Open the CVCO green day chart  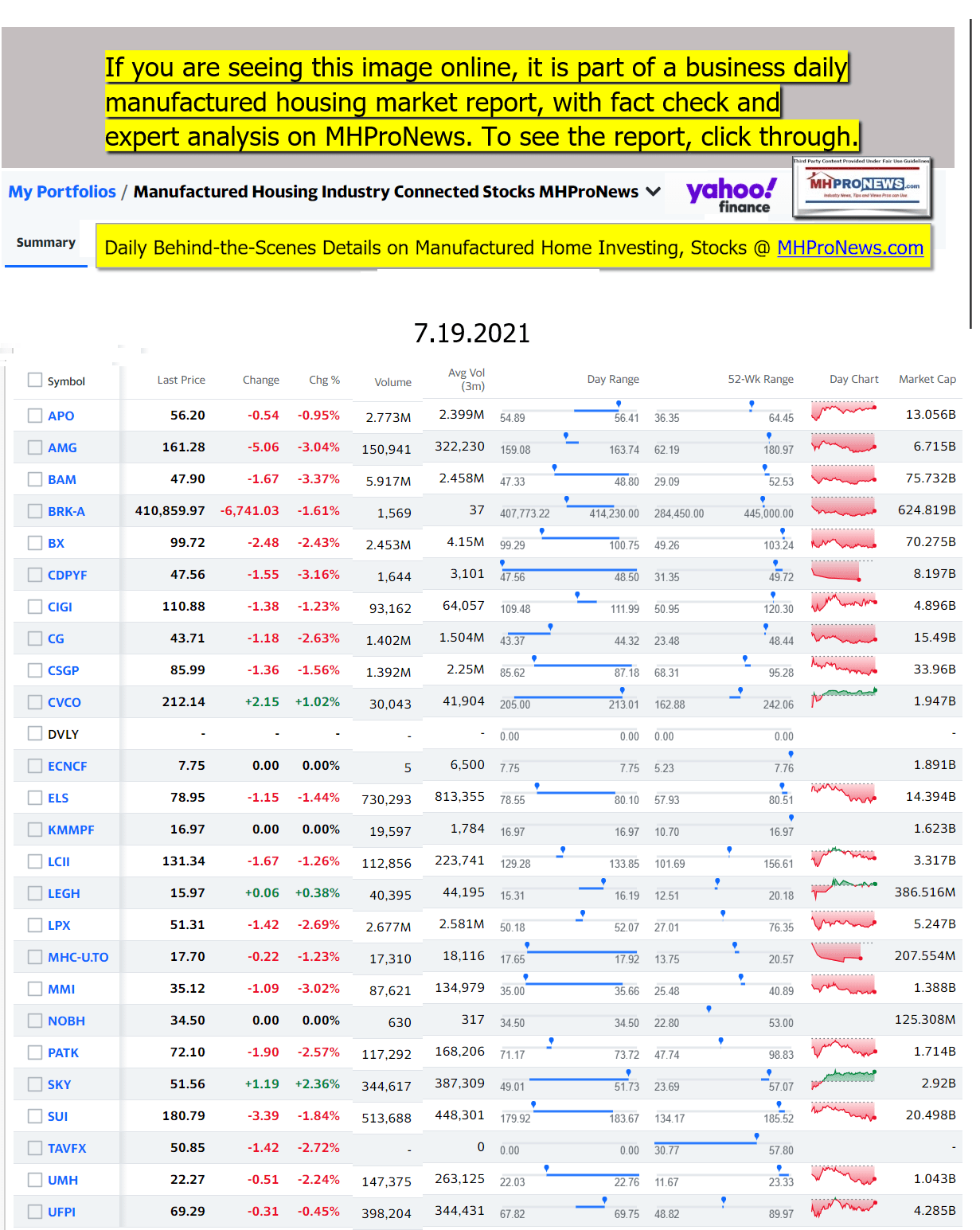click(844, 698)
